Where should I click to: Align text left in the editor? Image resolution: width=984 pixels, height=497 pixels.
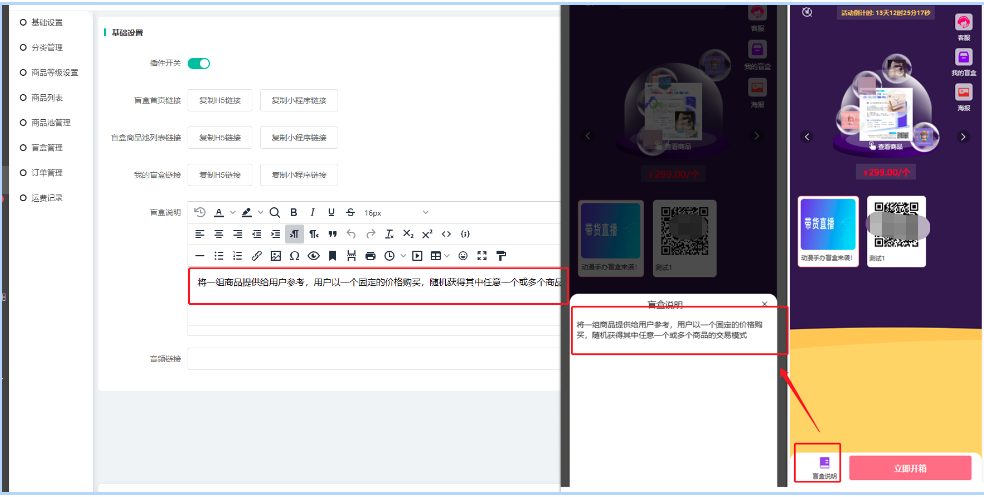point(200,234)
